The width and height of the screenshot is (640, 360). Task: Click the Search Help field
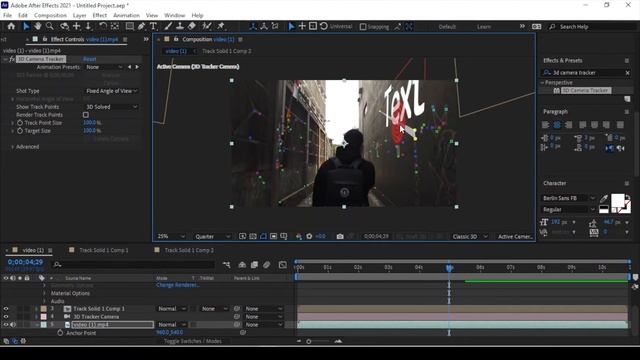[x=593, y=27]
